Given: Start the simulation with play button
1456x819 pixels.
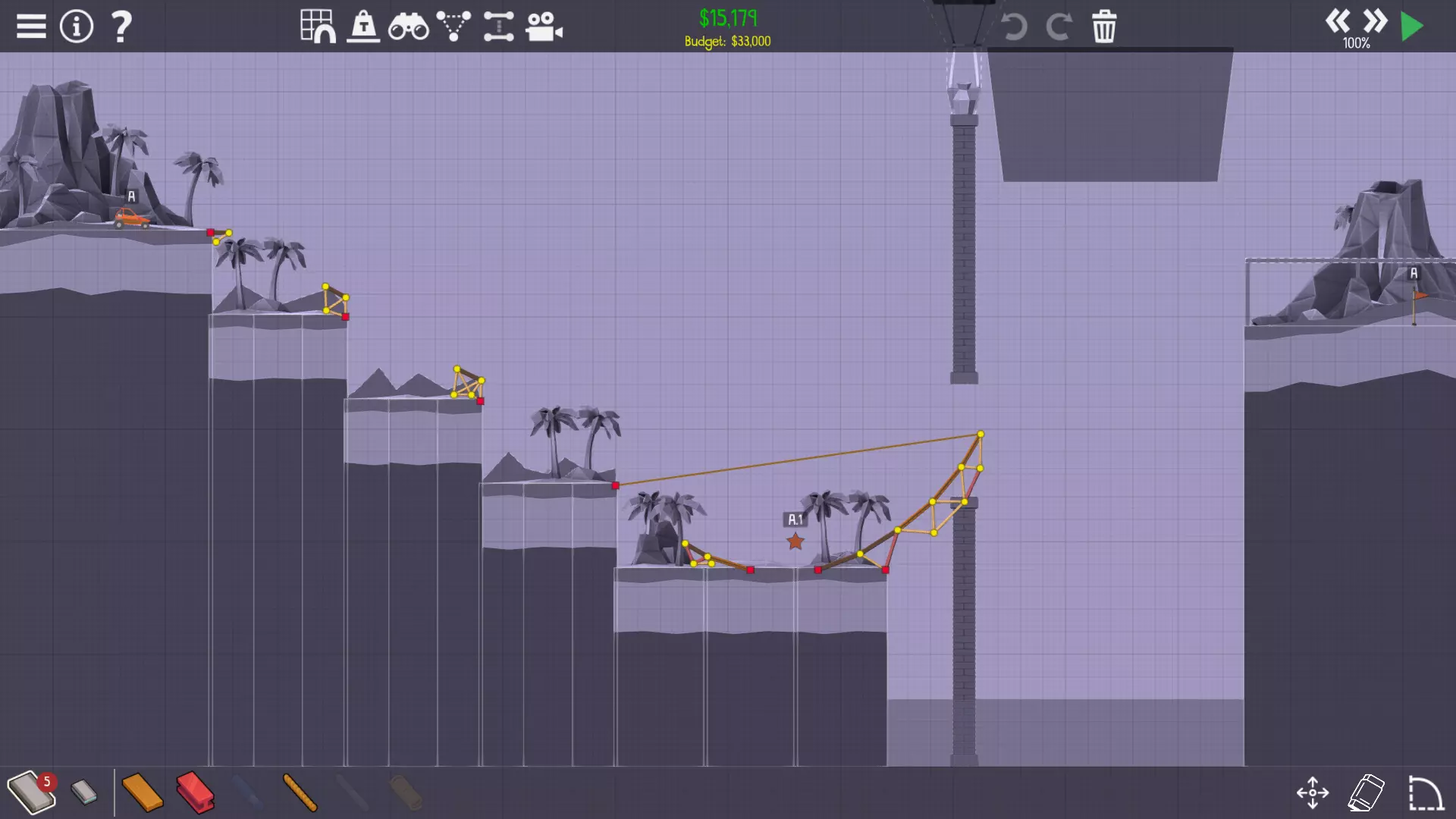Looking at the screenshot, I should coord(1412,27).
